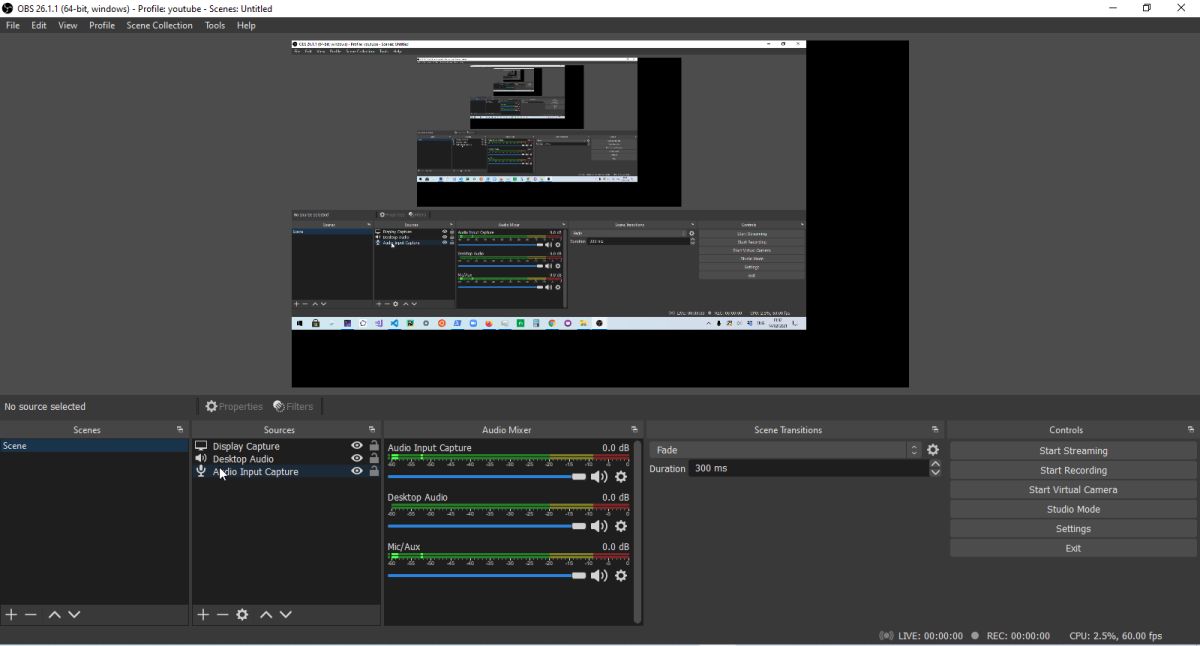Undock the Controls panel
Image resolution: width=1200 pixels, height=646 pixels.
point(1191,430)
